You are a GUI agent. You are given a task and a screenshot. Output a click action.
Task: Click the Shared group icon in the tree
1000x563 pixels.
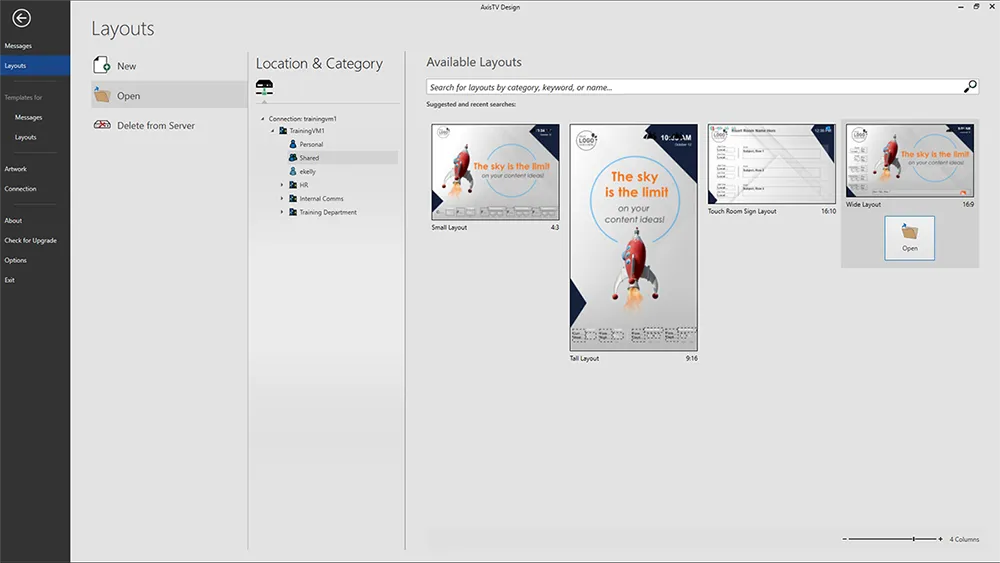coord(293,157)
